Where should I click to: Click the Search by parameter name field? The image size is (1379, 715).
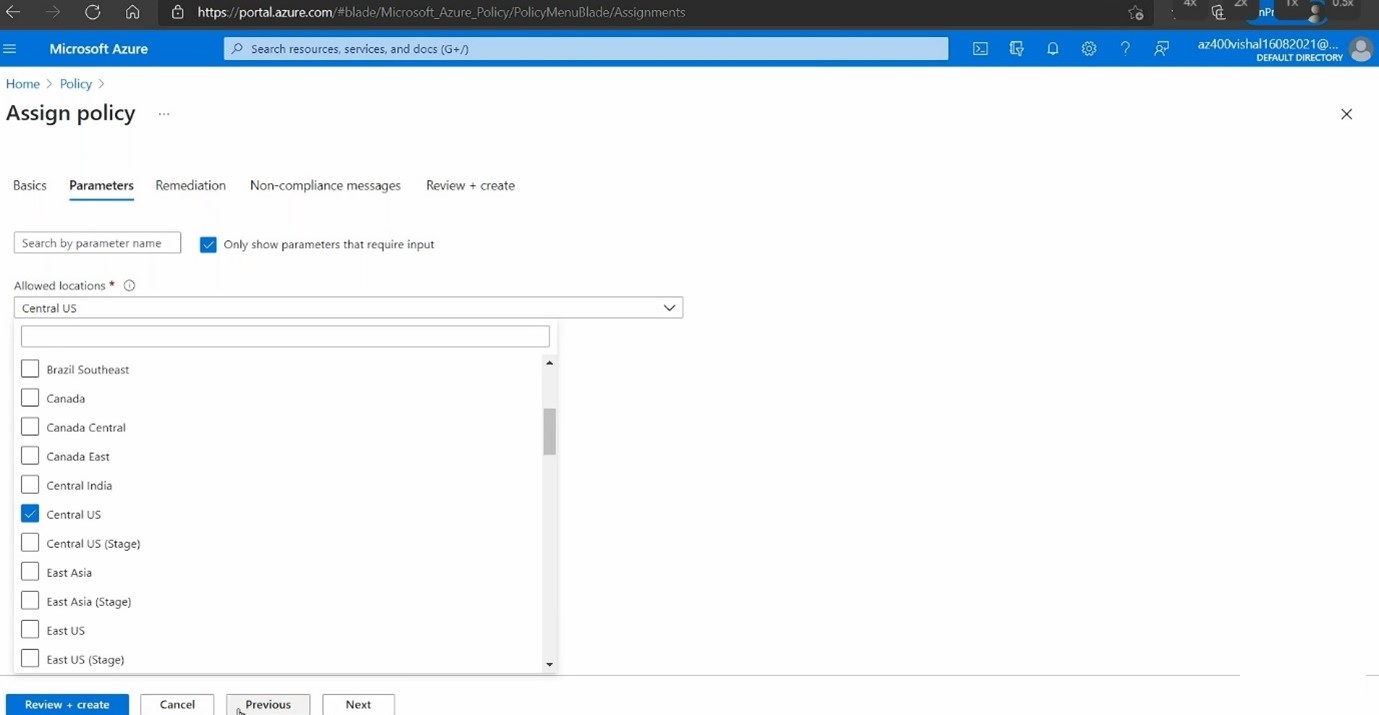coord(97,243)
